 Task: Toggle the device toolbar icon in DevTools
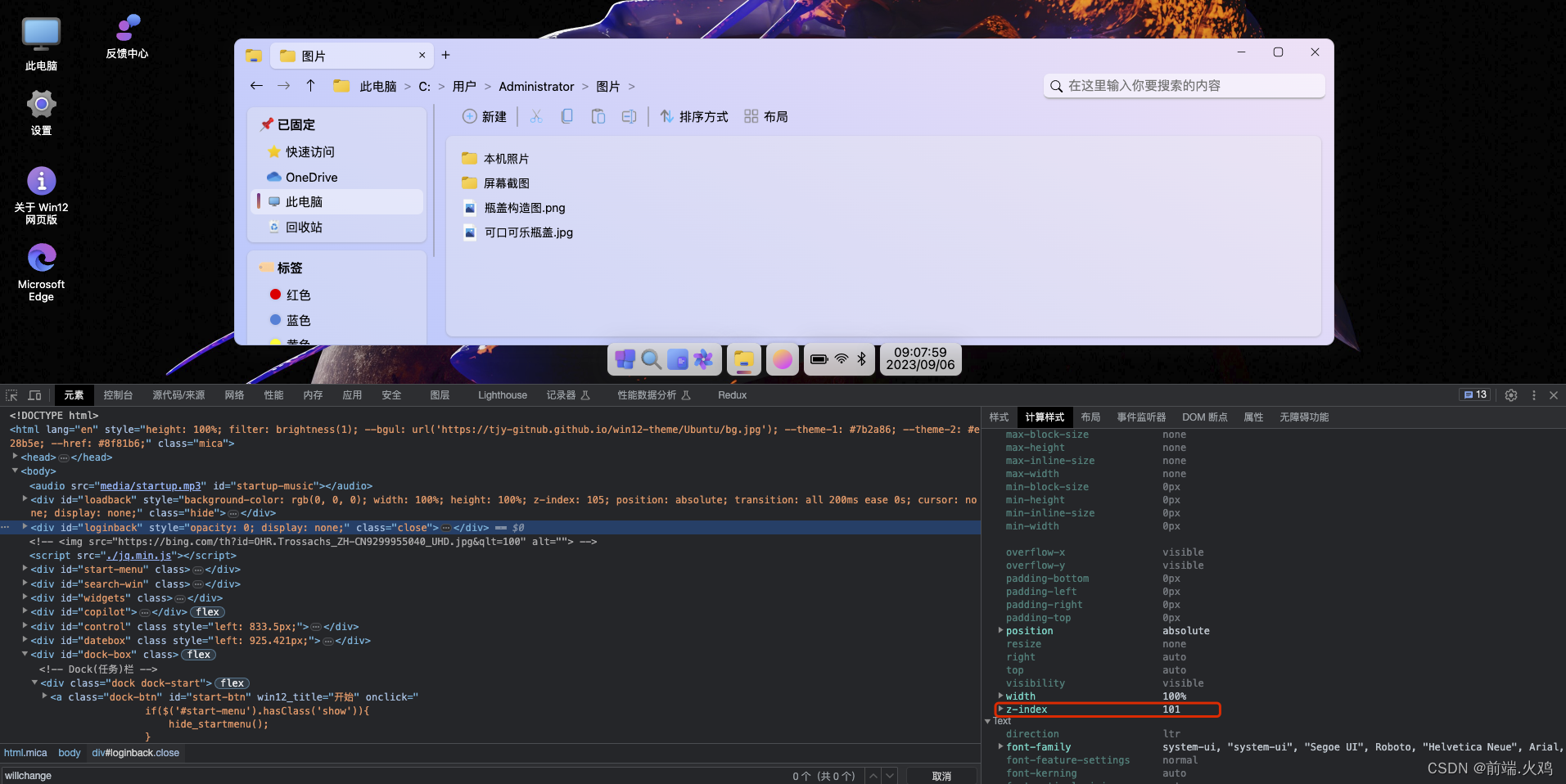[34, 395]
